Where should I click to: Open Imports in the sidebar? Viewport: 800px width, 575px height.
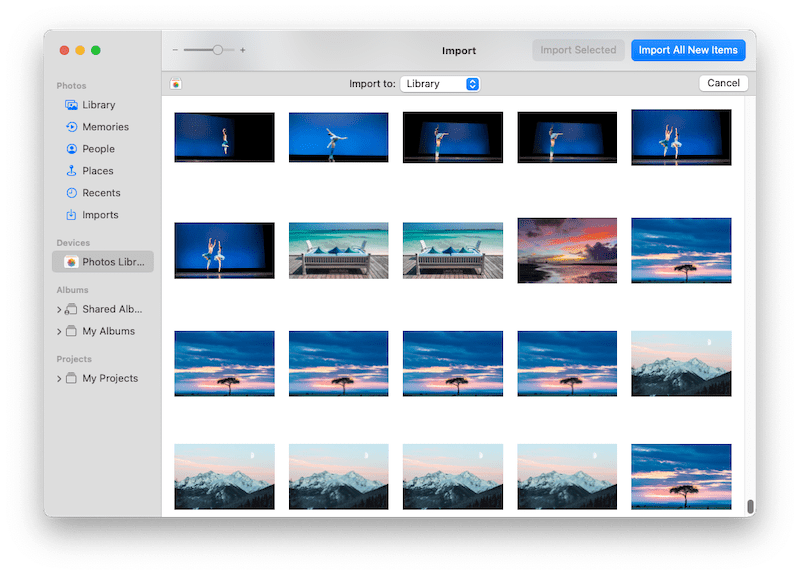pyautogui.click(x=71, y=215)
